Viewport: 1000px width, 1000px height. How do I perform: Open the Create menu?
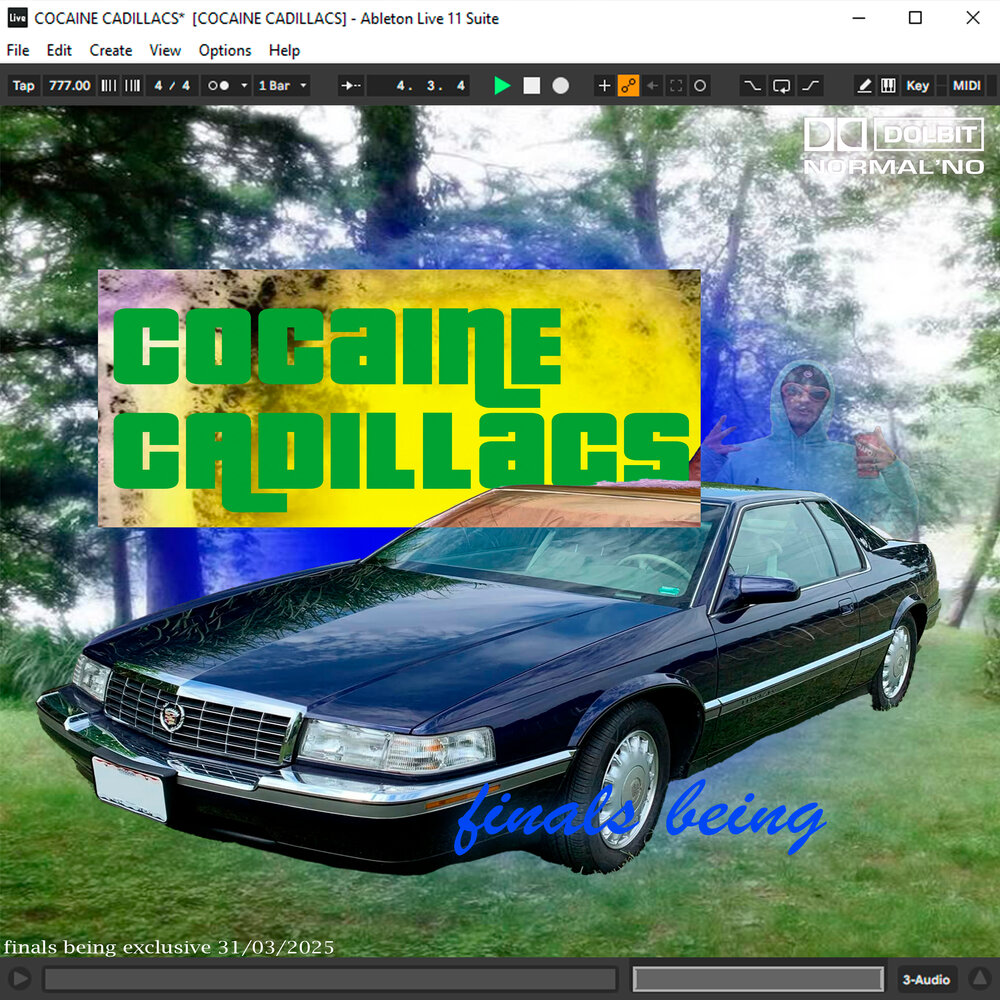[x=110, y=50]
